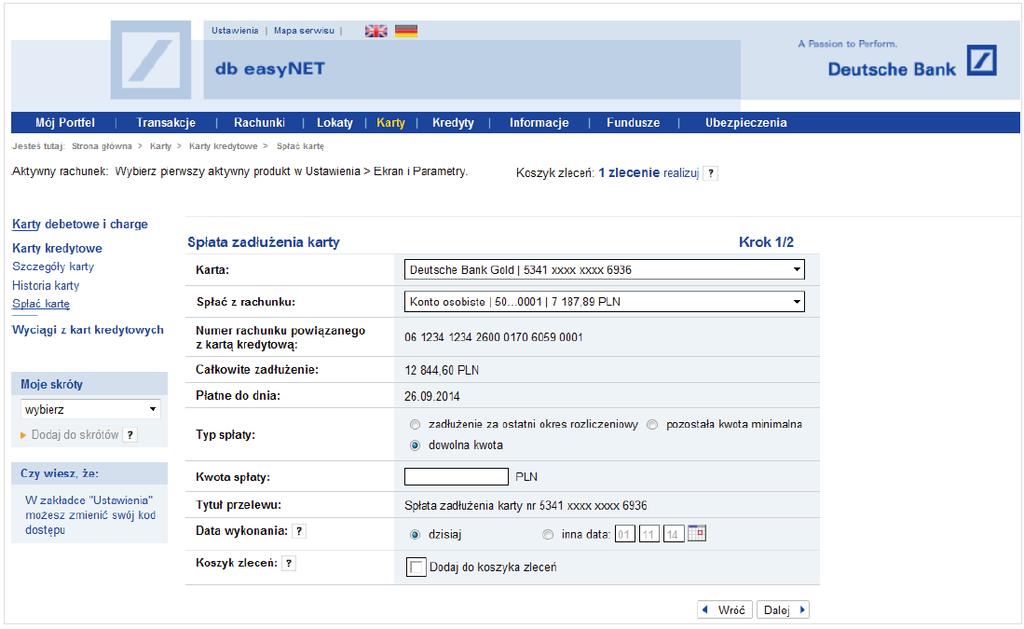
Task: Open Spłać kartę sidebar link
Action: [x=40, y=304]
